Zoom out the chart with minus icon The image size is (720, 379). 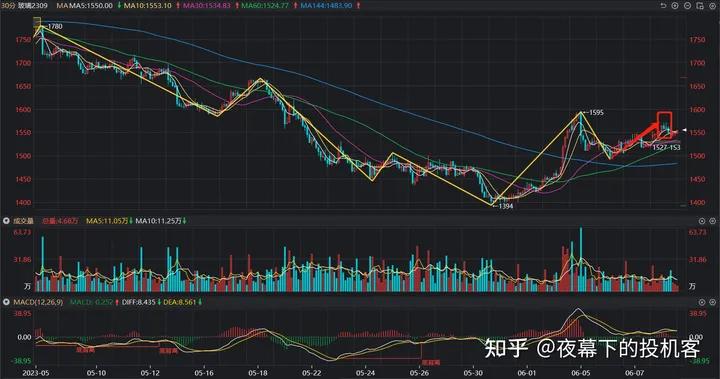[687, 6]
